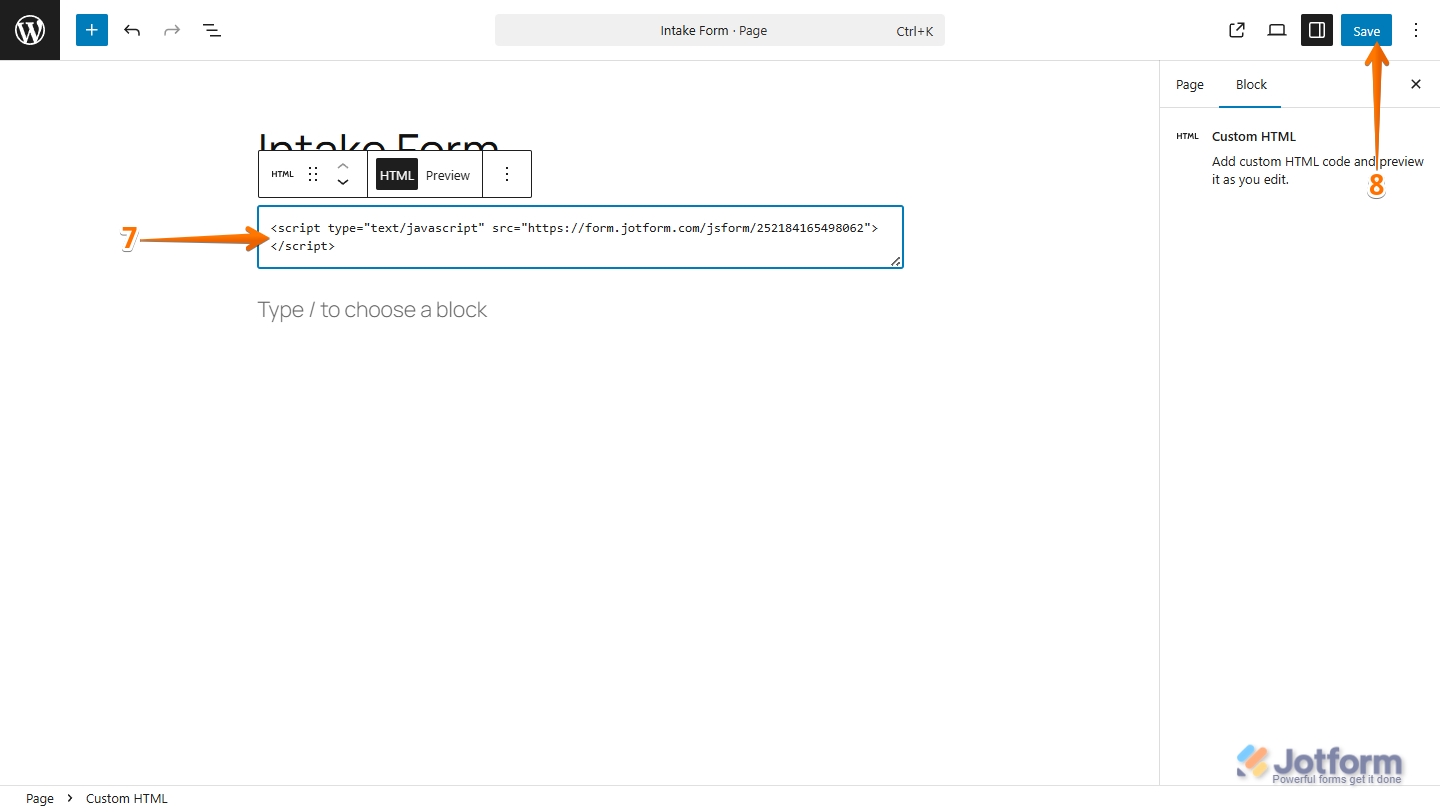Switch to the Block tab
The image size is (1440, 810).
click(x=1251, y=85)
